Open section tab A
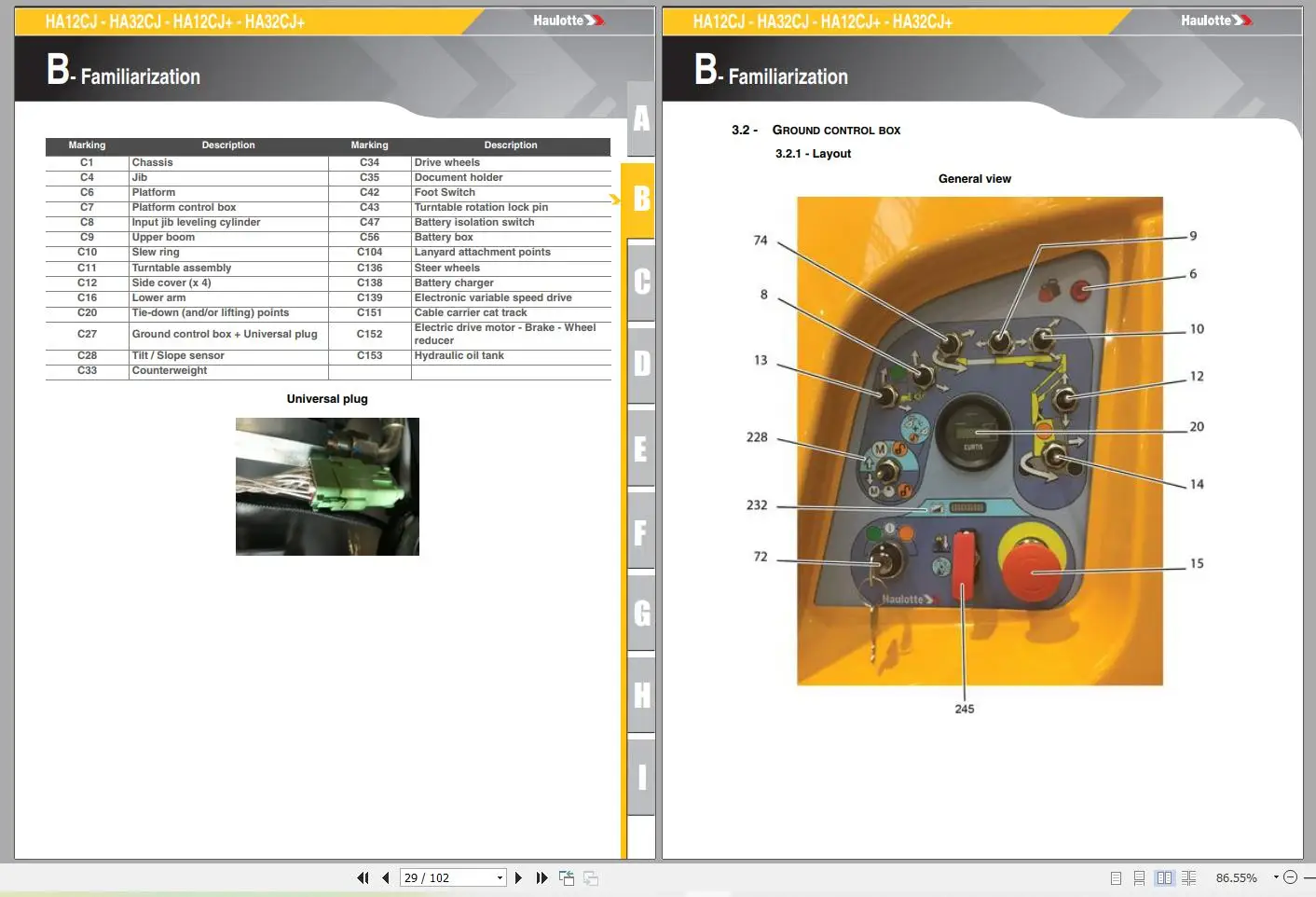Image resolution: width=1316 pixels, height=897 pixels. (x=641, y=118)
